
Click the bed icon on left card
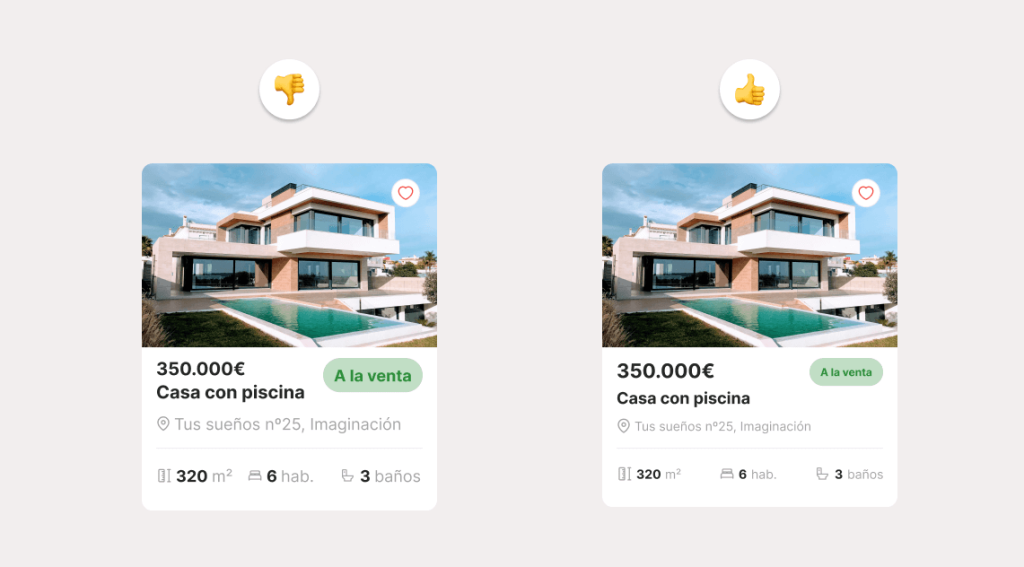(255, 476)
